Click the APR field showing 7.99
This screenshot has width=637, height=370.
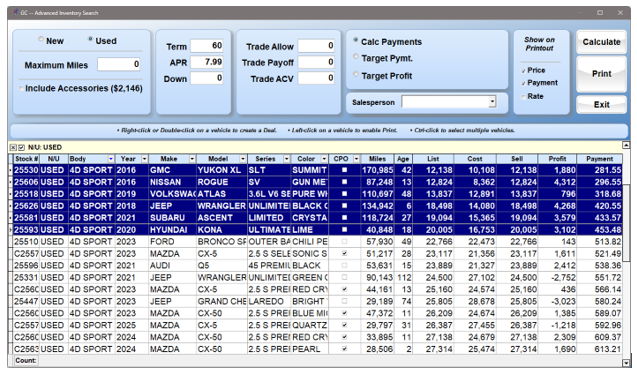coord(207,62)
